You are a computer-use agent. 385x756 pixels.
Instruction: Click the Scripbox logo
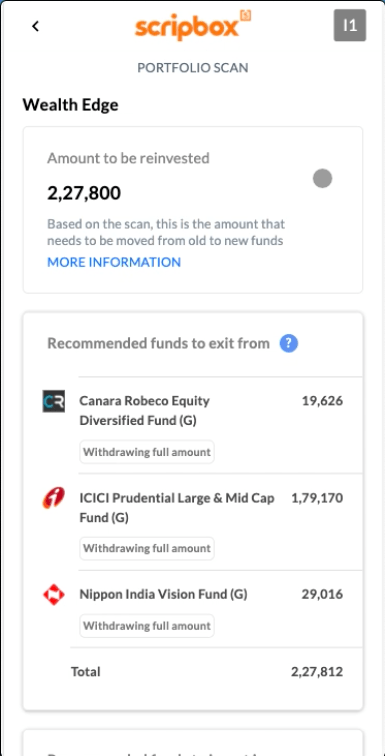(x=193, y=26)
